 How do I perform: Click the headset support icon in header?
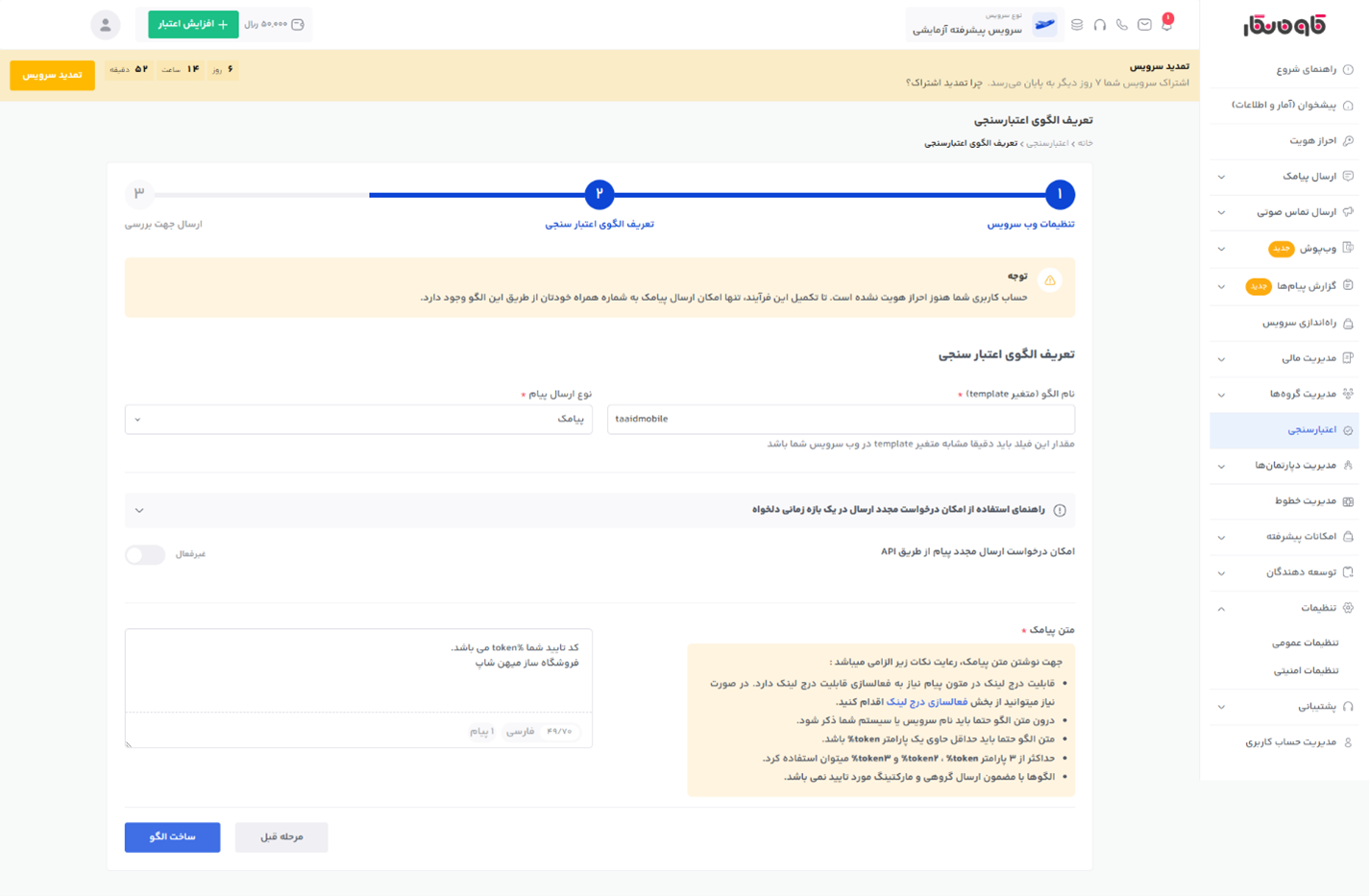tap(1099, 25)
